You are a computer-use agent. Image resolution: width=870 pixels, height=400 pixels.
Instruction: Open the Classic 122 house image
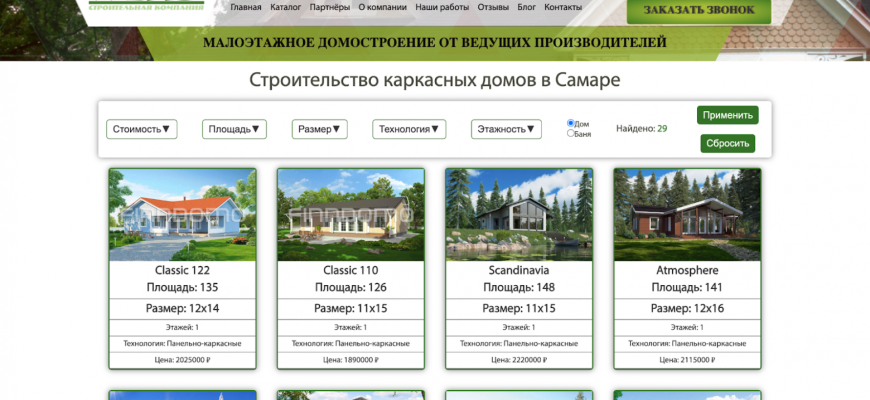[182, 215]
